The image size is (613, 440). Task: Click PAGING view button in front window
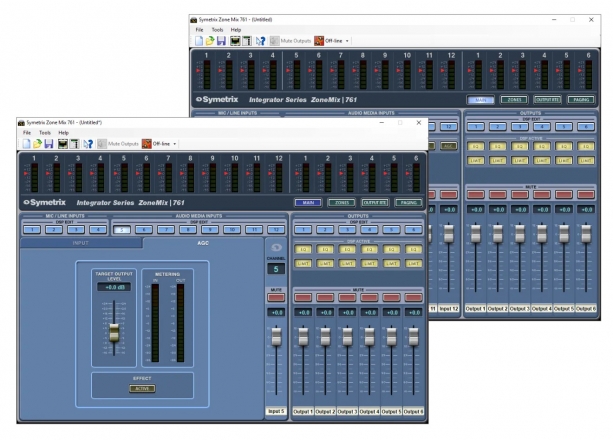[409, 203]
